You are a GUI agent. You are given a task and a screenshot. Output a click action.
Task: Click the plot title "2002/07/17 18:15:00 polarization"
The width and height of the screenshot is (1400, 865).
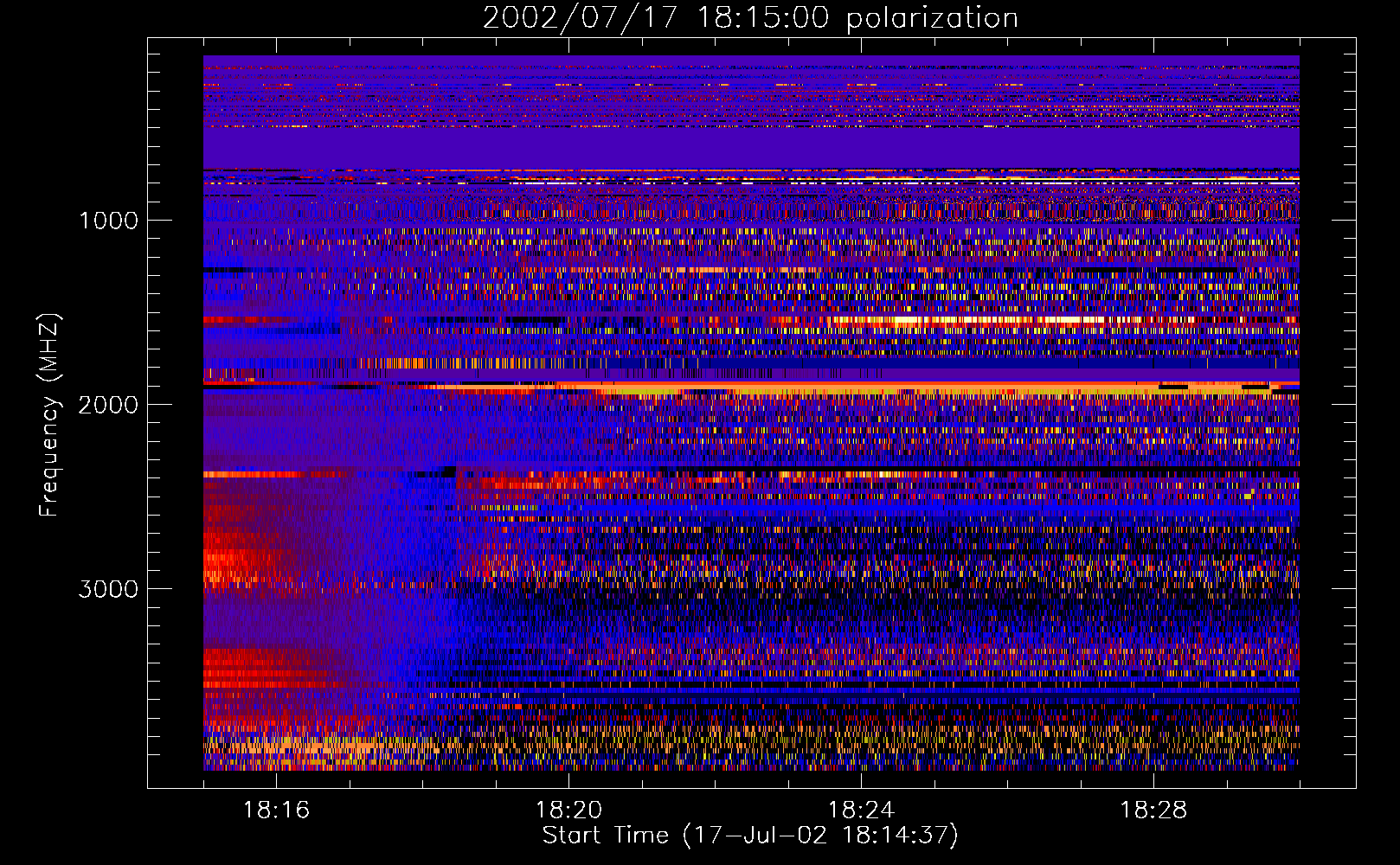pos(750,17)
